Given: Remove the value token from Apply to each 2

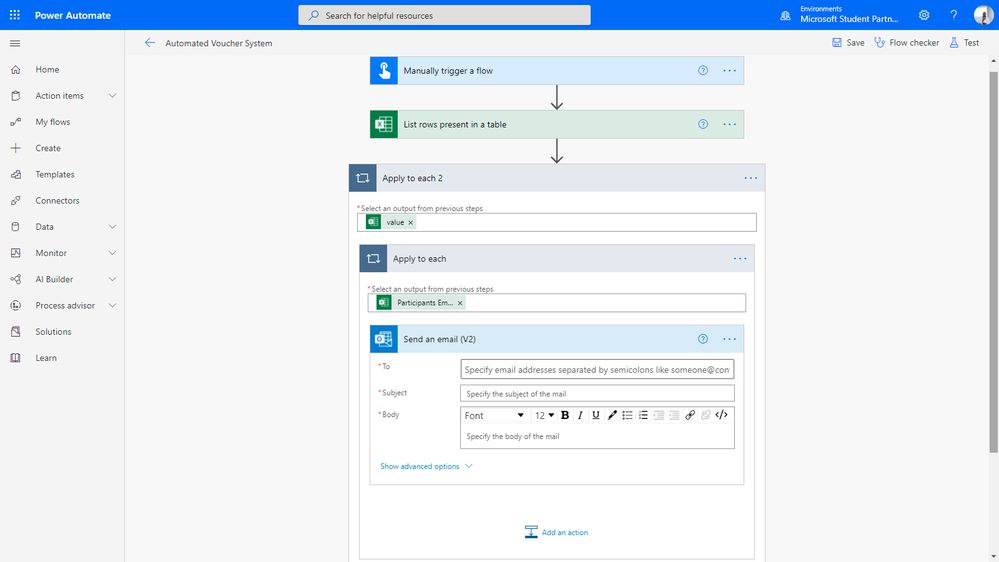Looking at the screenshot, I should point(411,222).
